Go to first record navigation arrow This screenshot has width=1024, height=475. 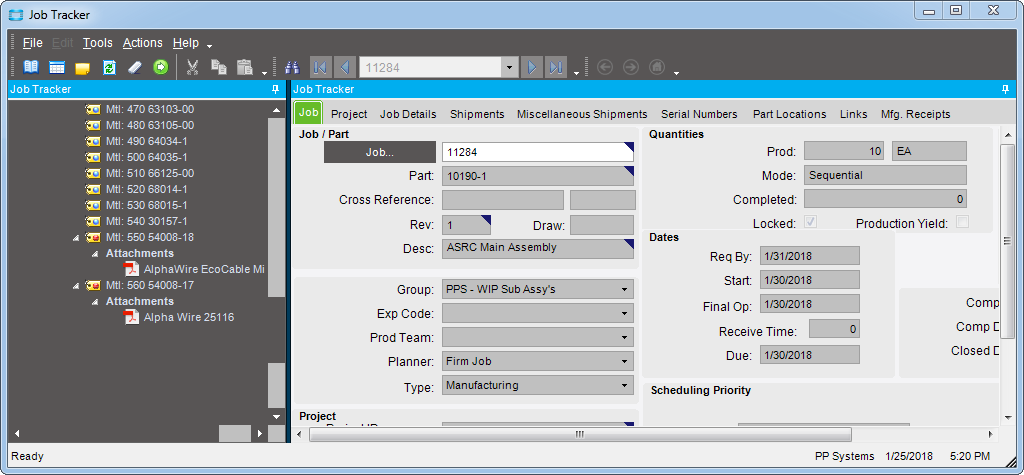pyautogui.click(x=320, y=67)
